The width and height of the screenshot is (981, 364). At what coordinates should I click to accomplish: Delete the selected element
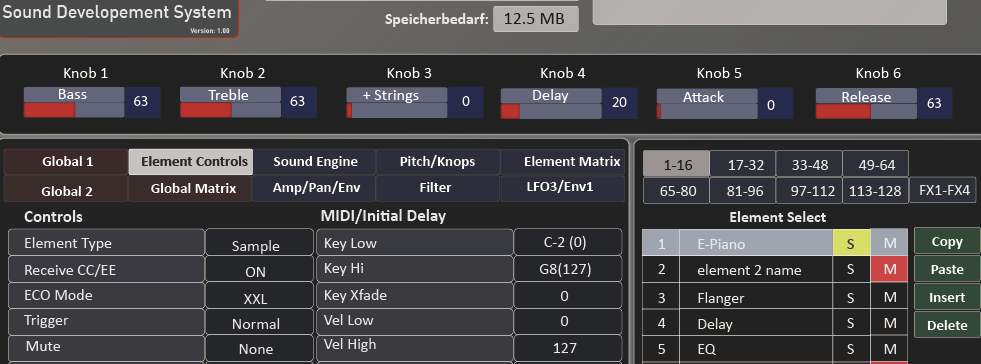(x=947, y=325)
